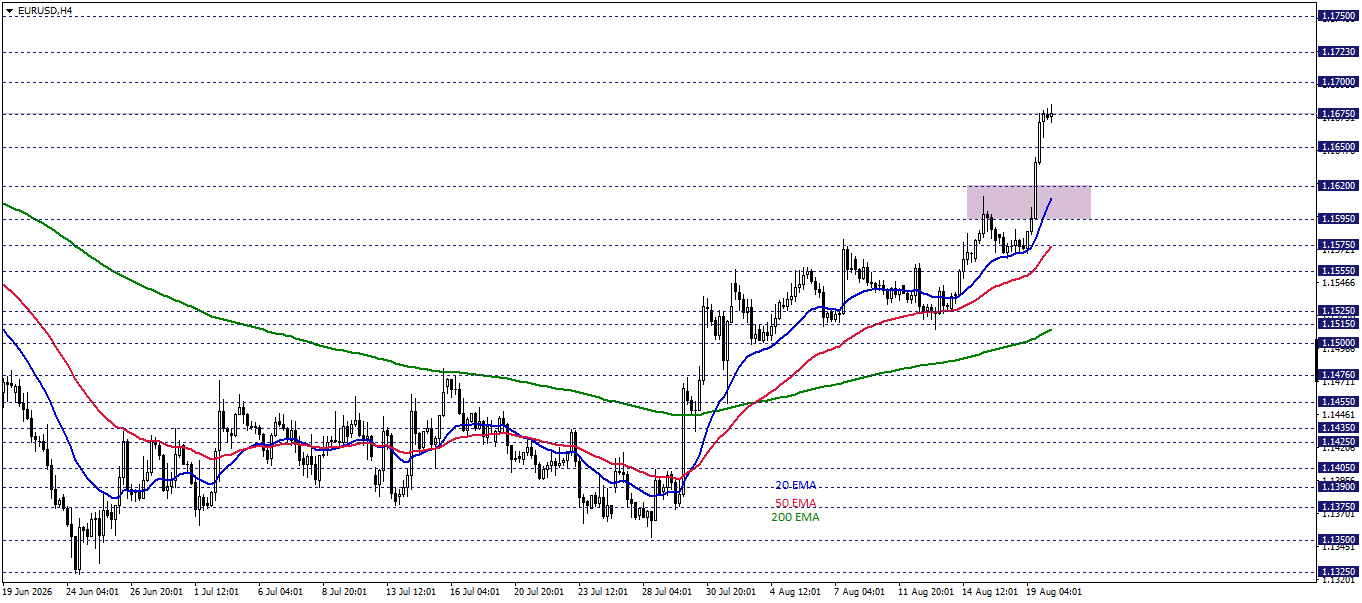
Task: Click the 1.15466 price scale value
Action: [x=1338, y=283]
